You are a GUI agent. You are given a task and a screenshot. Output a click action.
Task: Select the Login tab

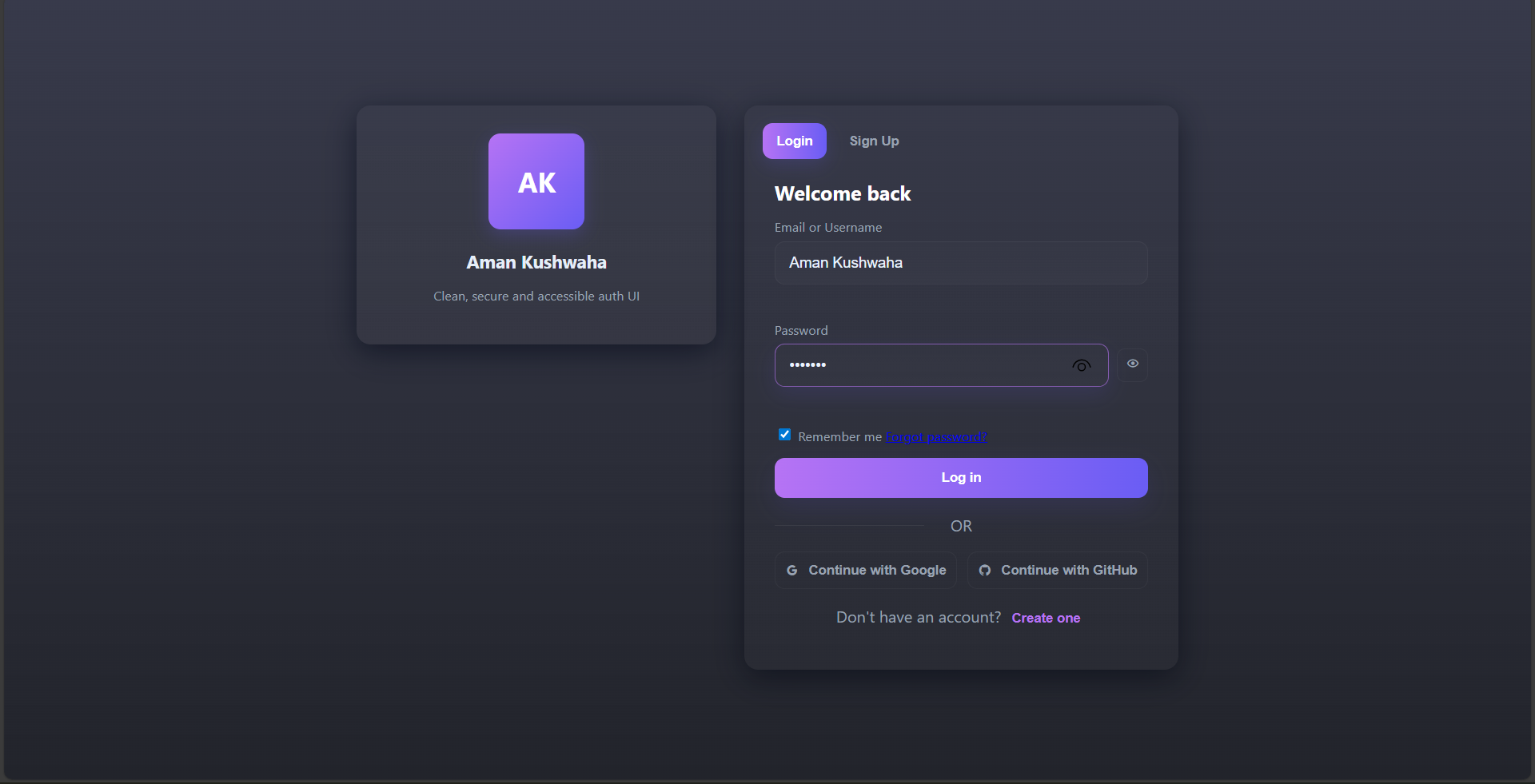[x=794, y=141]
